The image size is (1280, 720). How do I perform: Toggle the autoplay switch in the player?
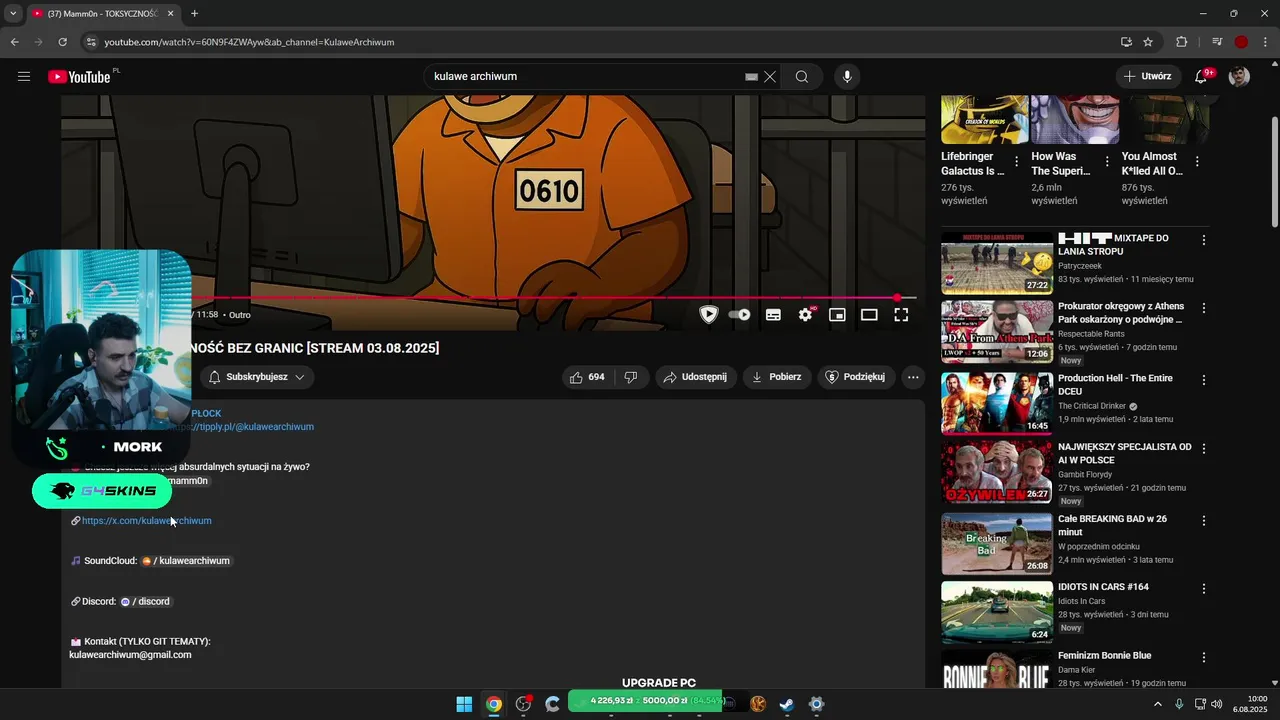tap(740, 315)
